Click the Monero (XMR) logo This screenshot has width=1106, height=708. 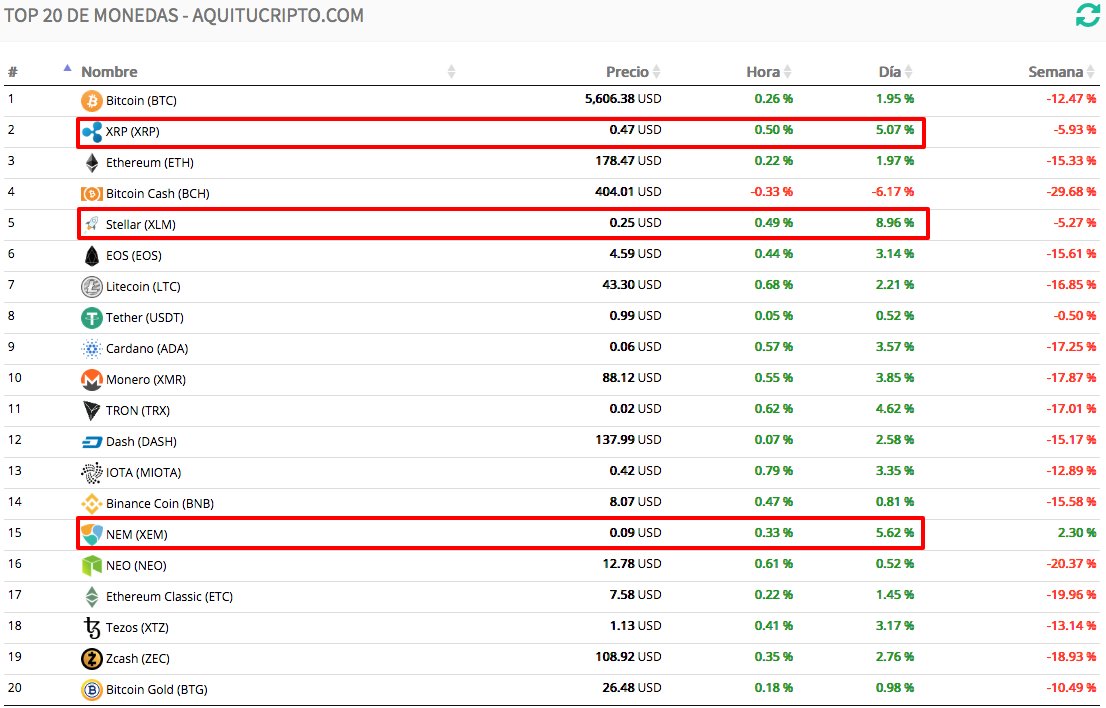[92, 379]
